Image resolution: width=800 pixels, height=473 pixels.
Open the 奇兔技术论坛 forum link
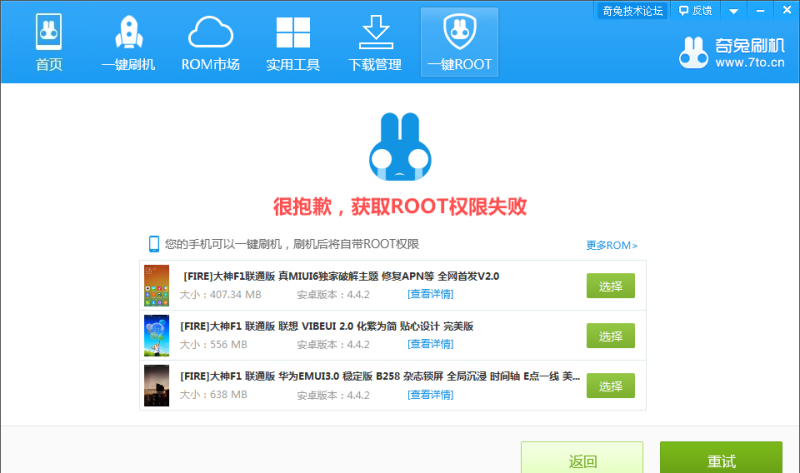[x=632, y=11]
